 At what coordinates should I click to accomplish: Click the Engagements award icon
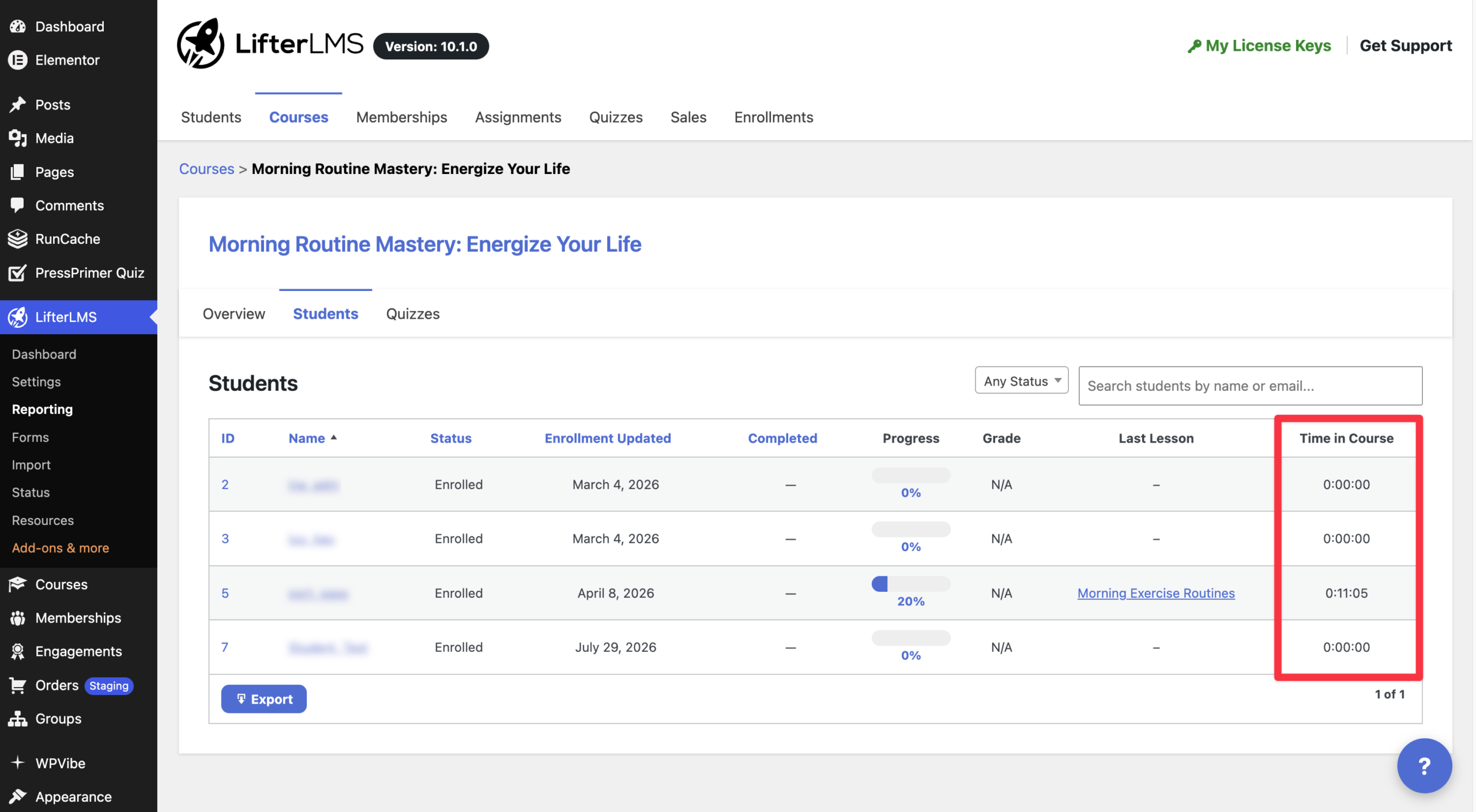18,651
